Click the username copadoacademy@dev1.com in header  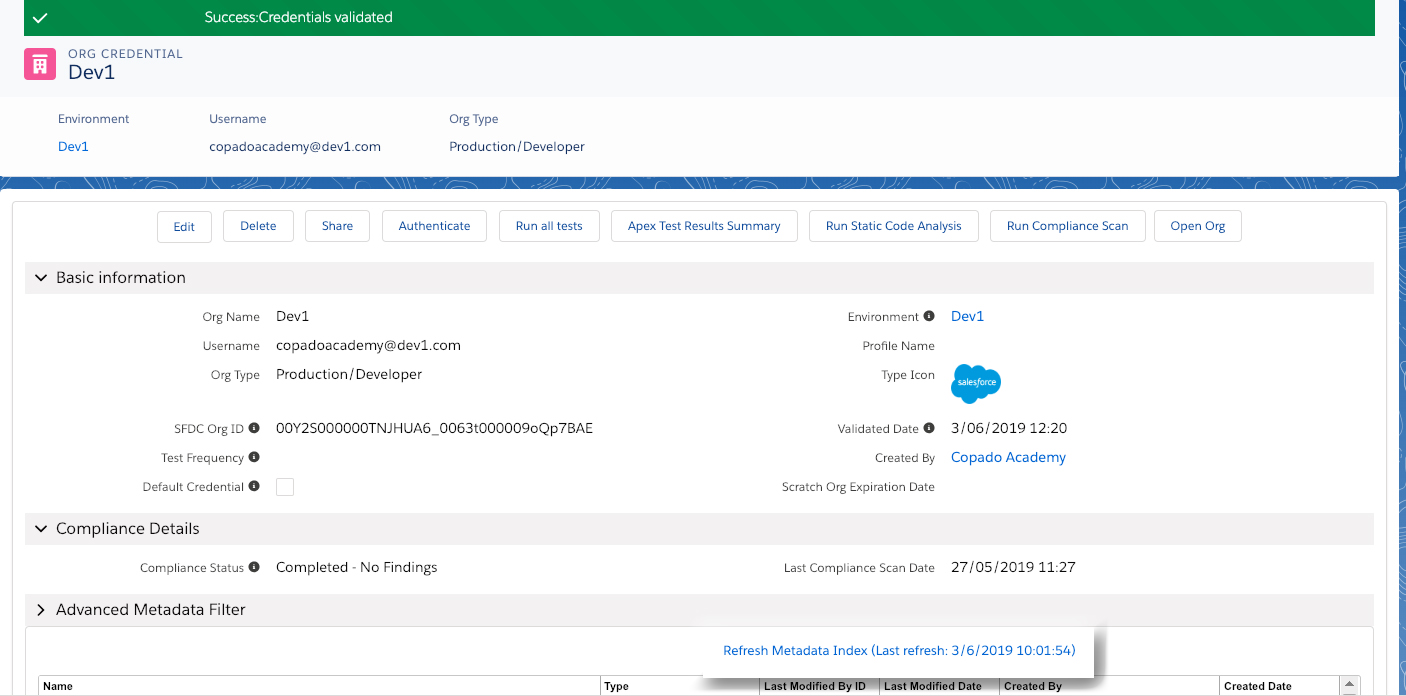click(295, 146)
